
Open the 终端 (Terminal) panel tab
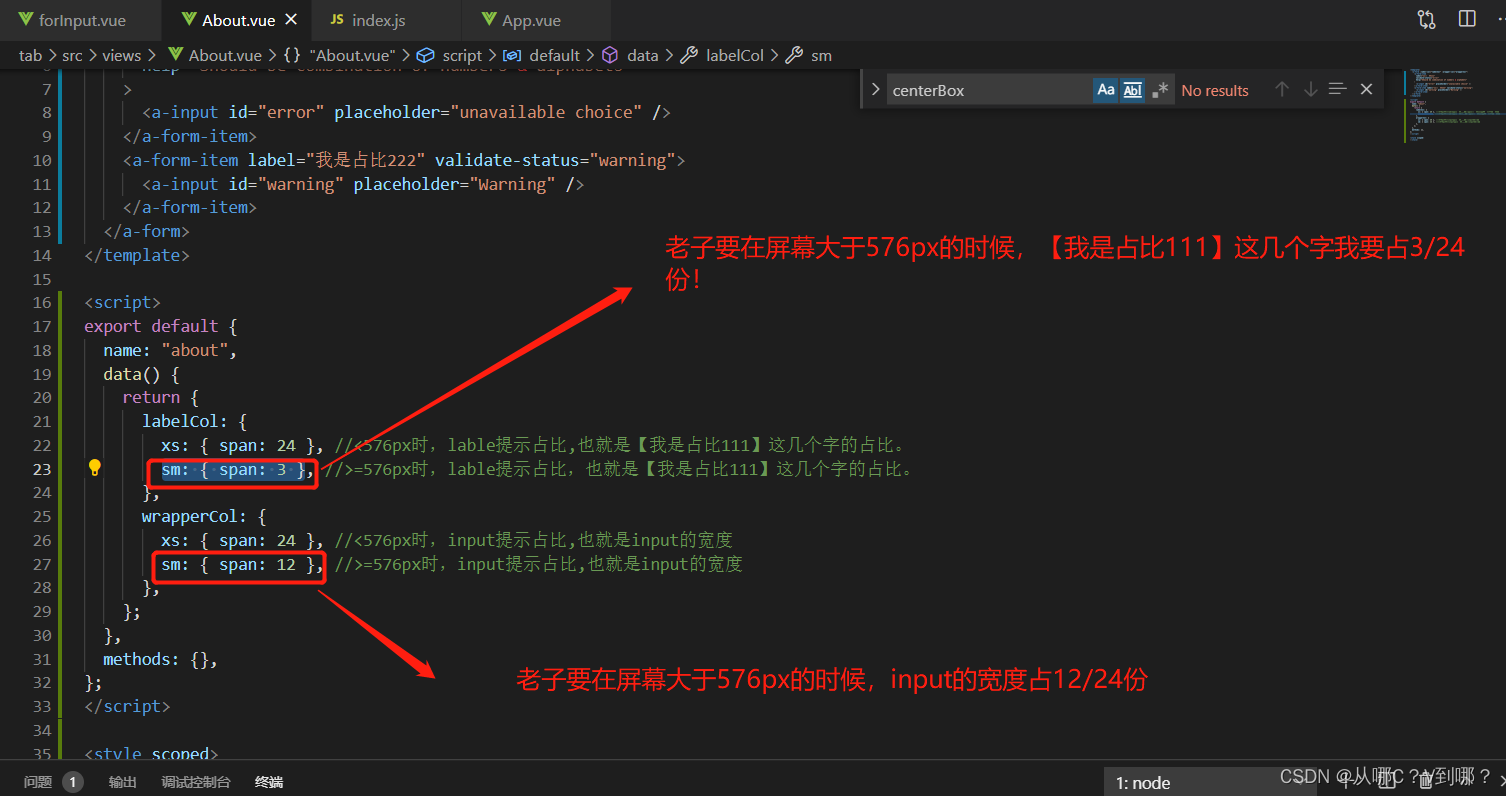point(269,782)
